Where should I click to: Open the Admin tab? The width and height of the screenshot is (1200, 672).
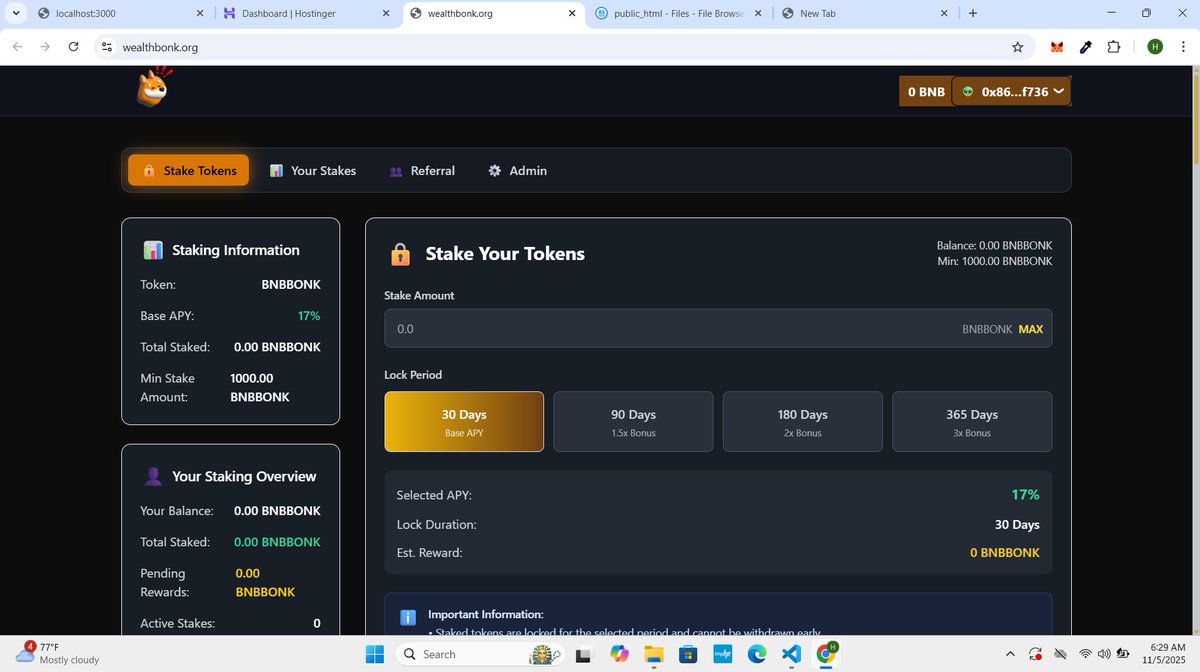coord(517,170)
